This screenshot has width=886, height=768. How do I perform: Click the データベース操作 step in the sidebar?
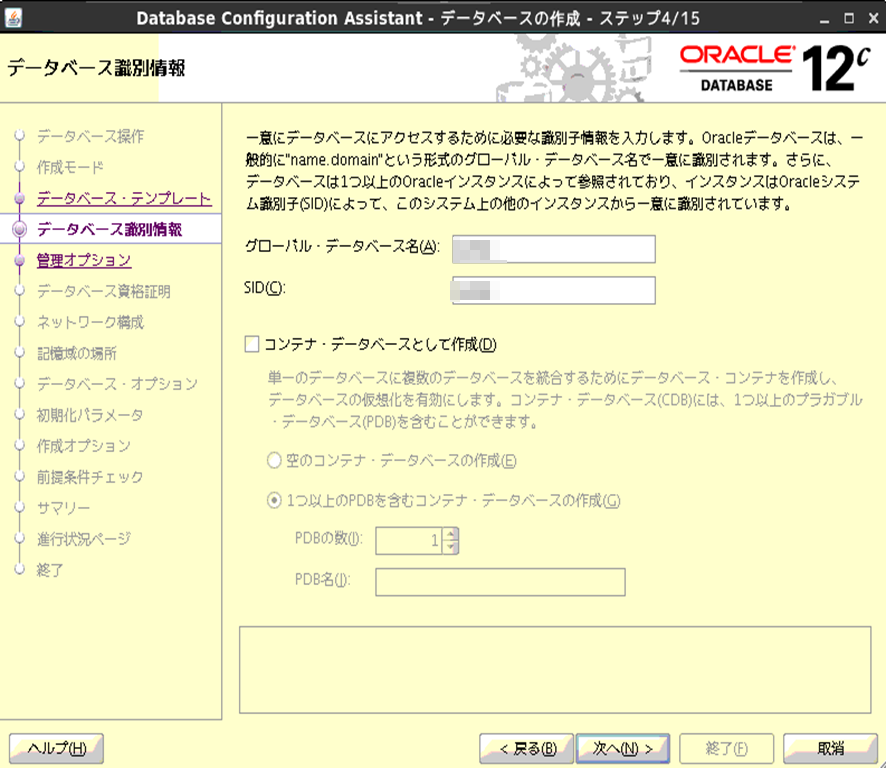click(x=90, y=136)
